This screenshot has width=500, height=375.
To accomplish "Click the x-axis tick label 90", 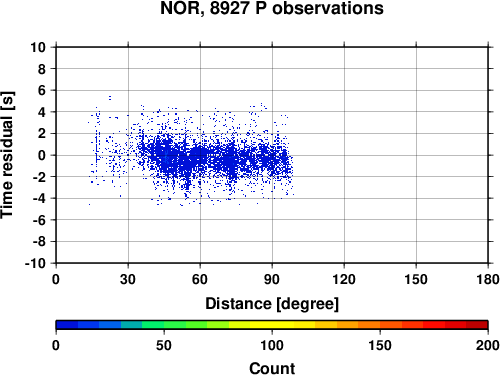I will click(x=272, y=279).
